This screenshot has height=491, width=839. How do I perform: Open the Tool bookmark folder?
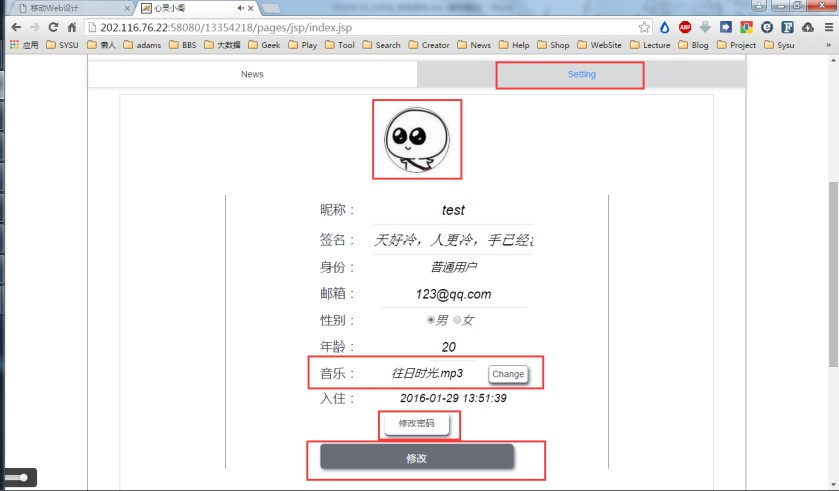340,45
